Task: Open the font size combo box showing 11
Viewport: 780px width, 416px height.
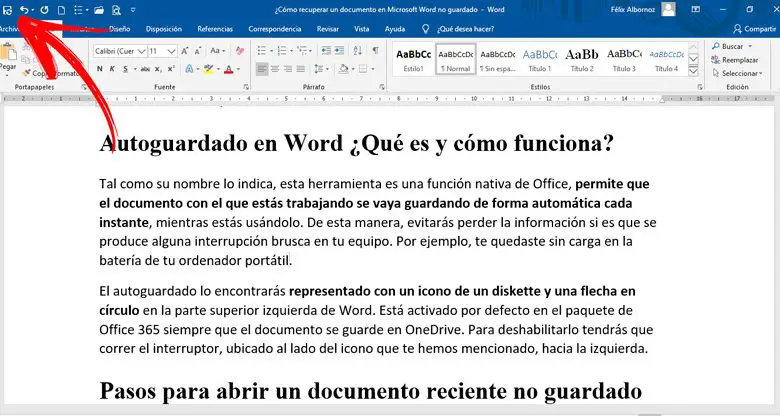Action: point(162,51)
